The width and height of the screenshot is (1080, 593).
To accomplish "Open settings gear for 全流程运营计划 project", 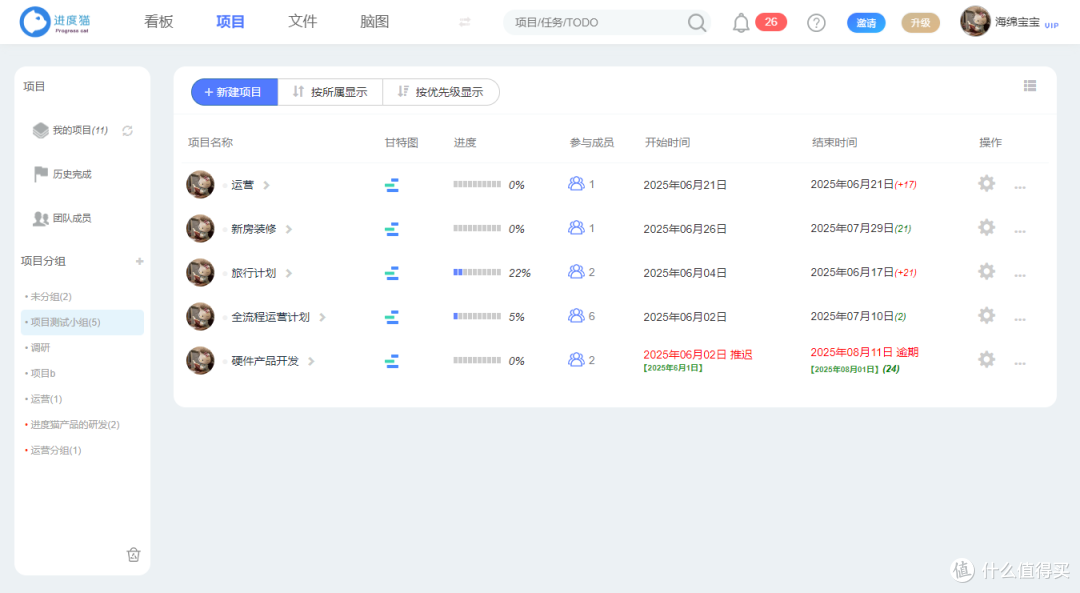I will click(986, 315).
